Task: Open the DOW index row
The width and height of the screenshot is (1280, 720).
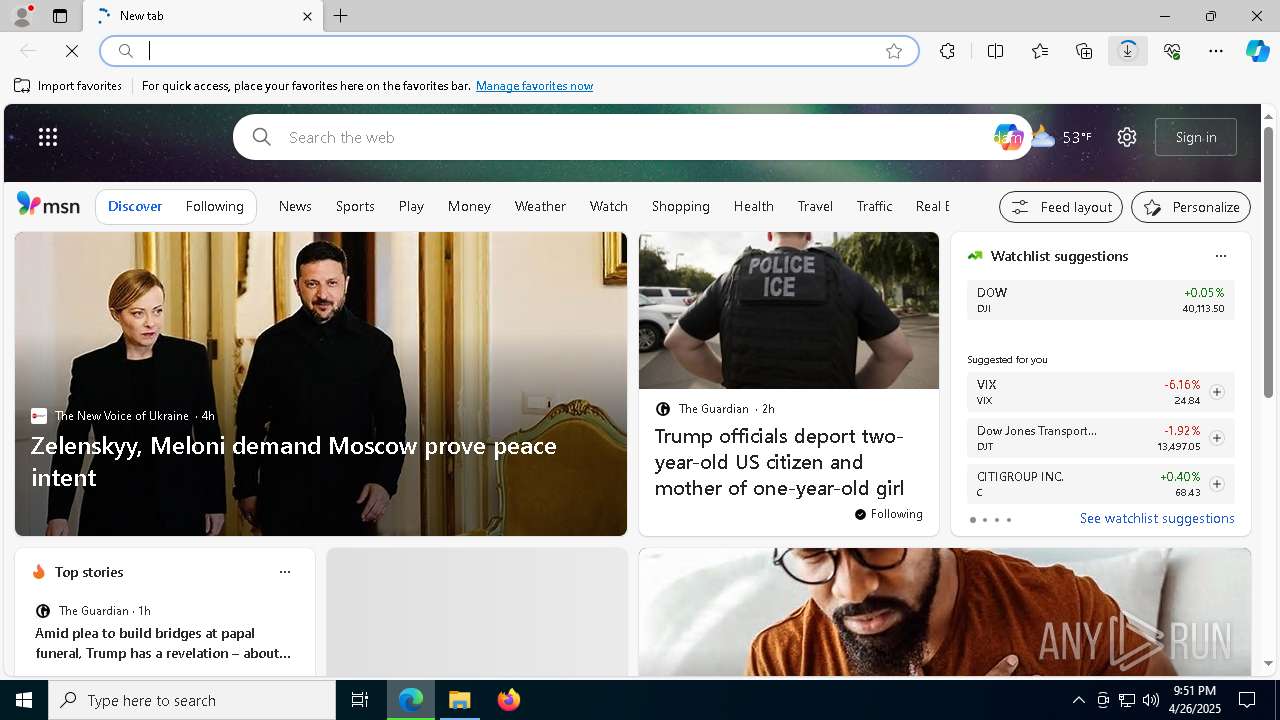Action: coord(1100,300)
